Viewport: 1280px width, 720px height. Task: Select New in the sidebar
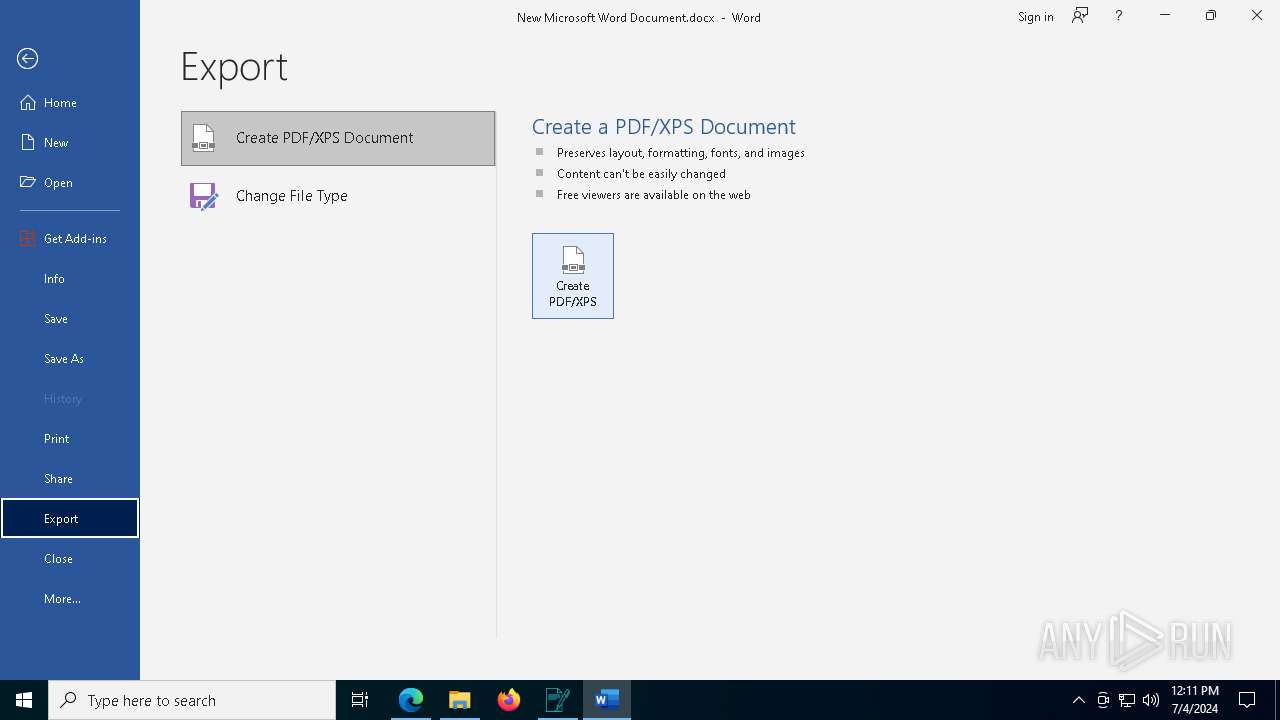click(70, 143)
